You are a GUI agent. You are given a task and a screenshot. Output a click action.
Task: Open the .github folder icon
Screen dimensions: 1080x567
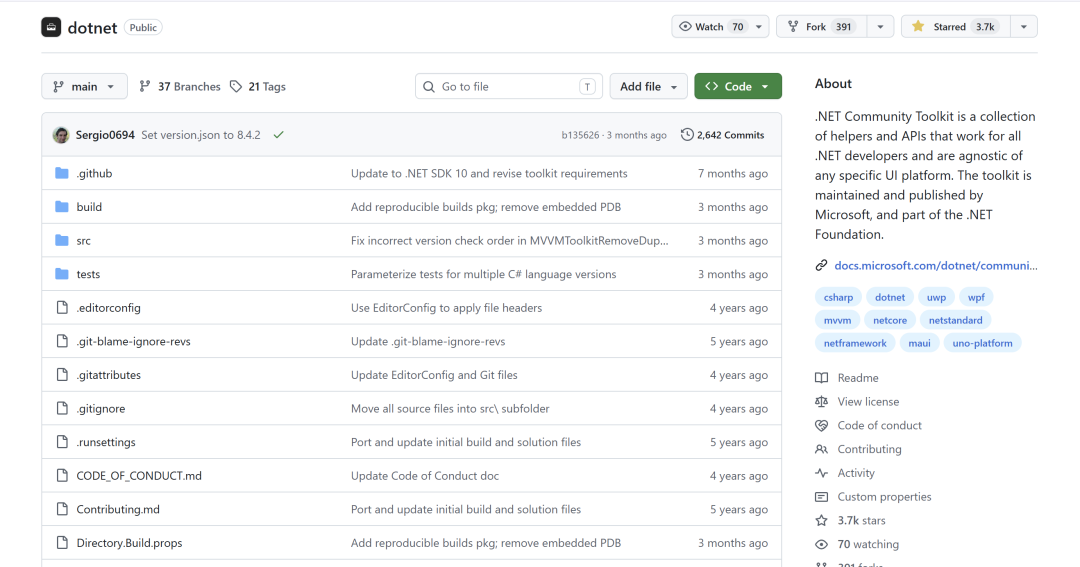(62, 173)
